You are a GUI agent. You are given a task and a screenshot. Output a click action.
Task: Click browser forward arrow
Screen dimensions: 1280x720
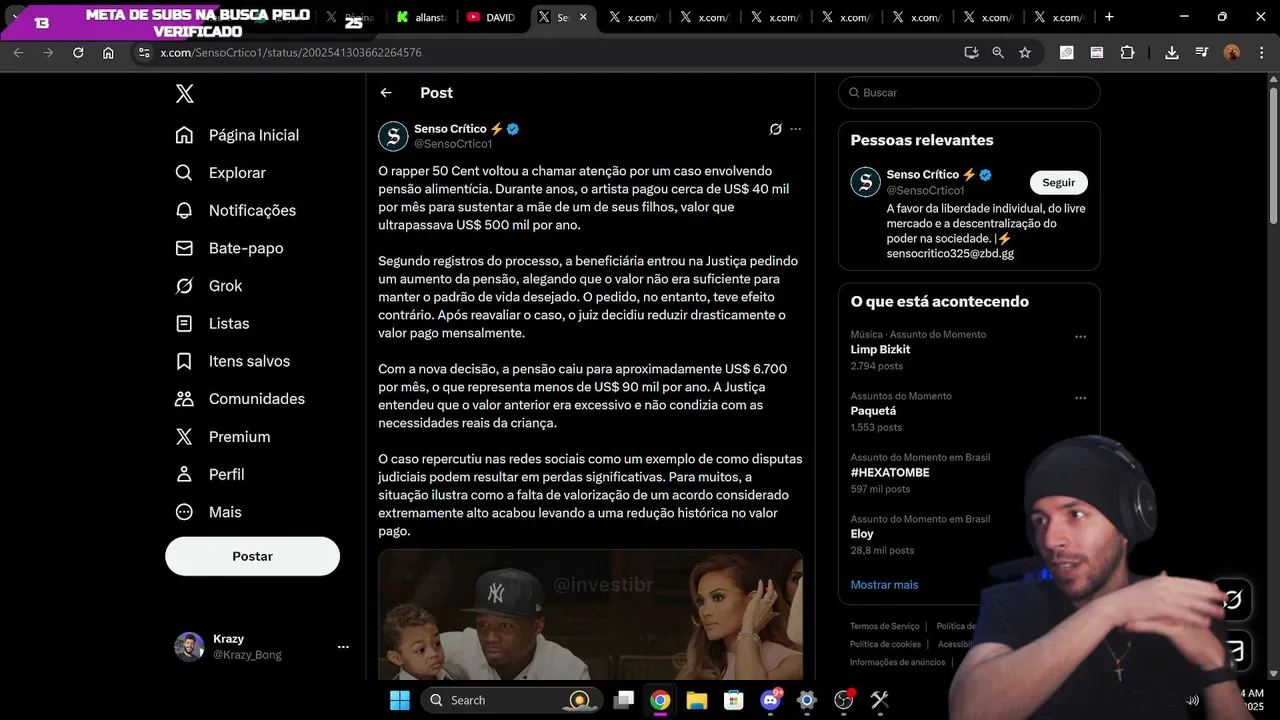[48, 53]
